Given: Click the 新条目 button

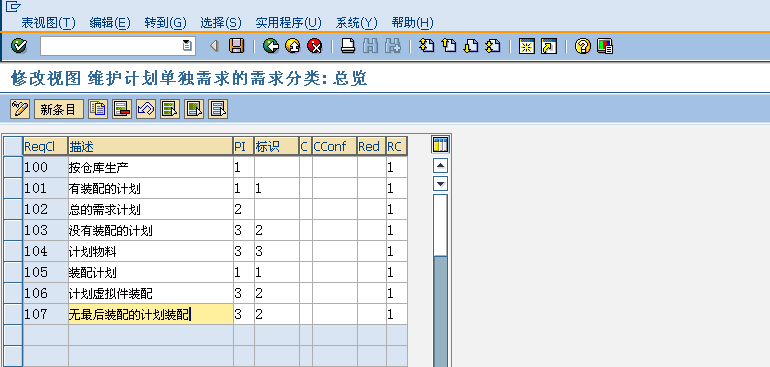Looking at the screenshot, I should pyautogui.click(x=59, y=109).
